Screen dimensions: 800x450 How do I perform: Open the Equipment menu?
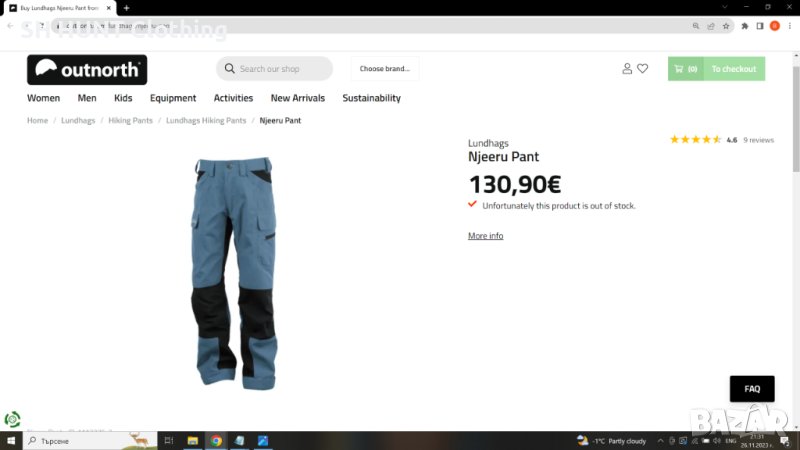(x=173, y=98)
